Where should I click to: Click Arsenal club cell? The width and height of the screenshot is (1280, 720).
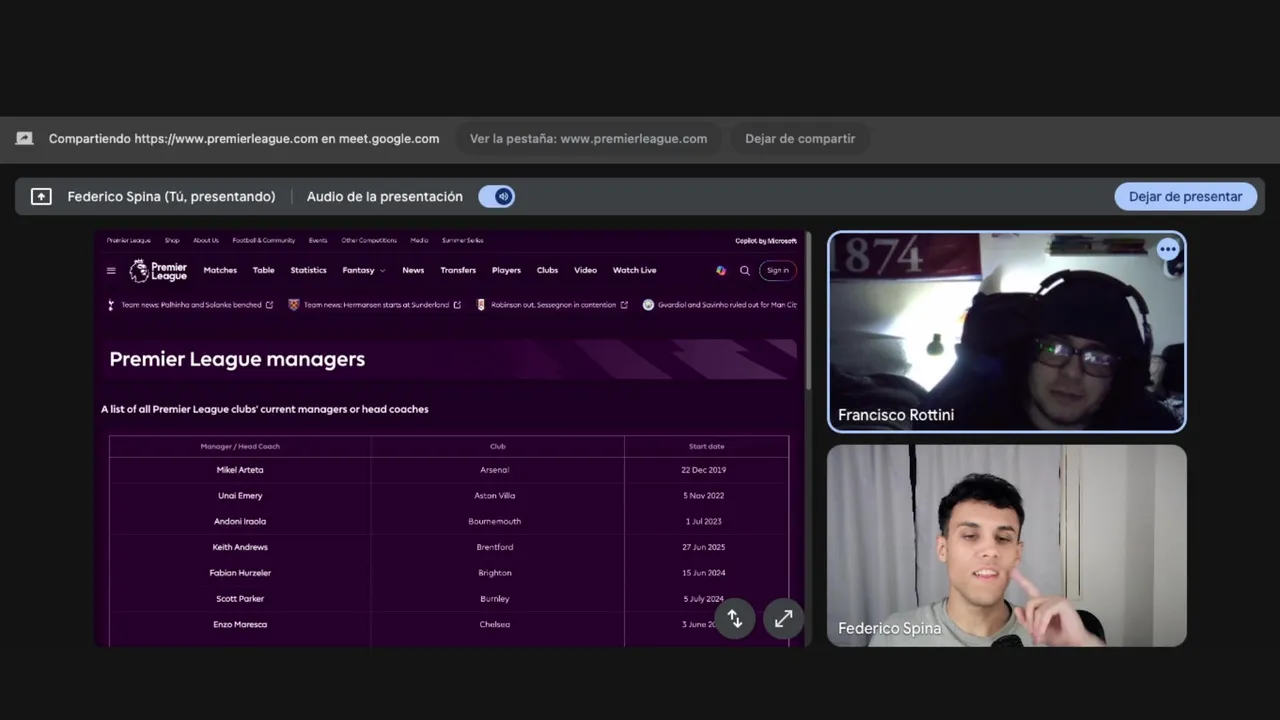coord(495,470)
